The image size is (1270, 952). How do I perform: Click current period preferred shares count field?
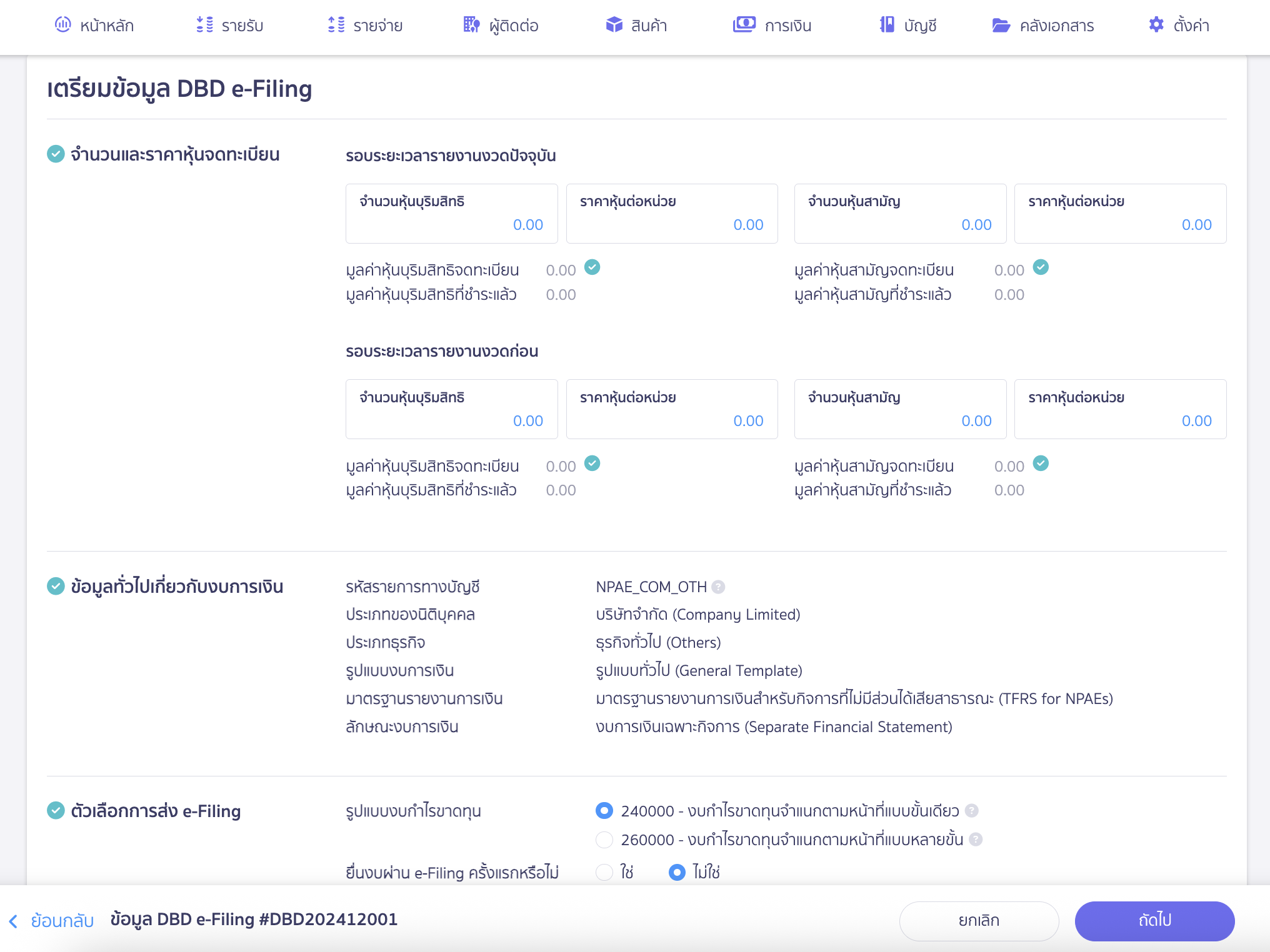click(x=451, y=214)
